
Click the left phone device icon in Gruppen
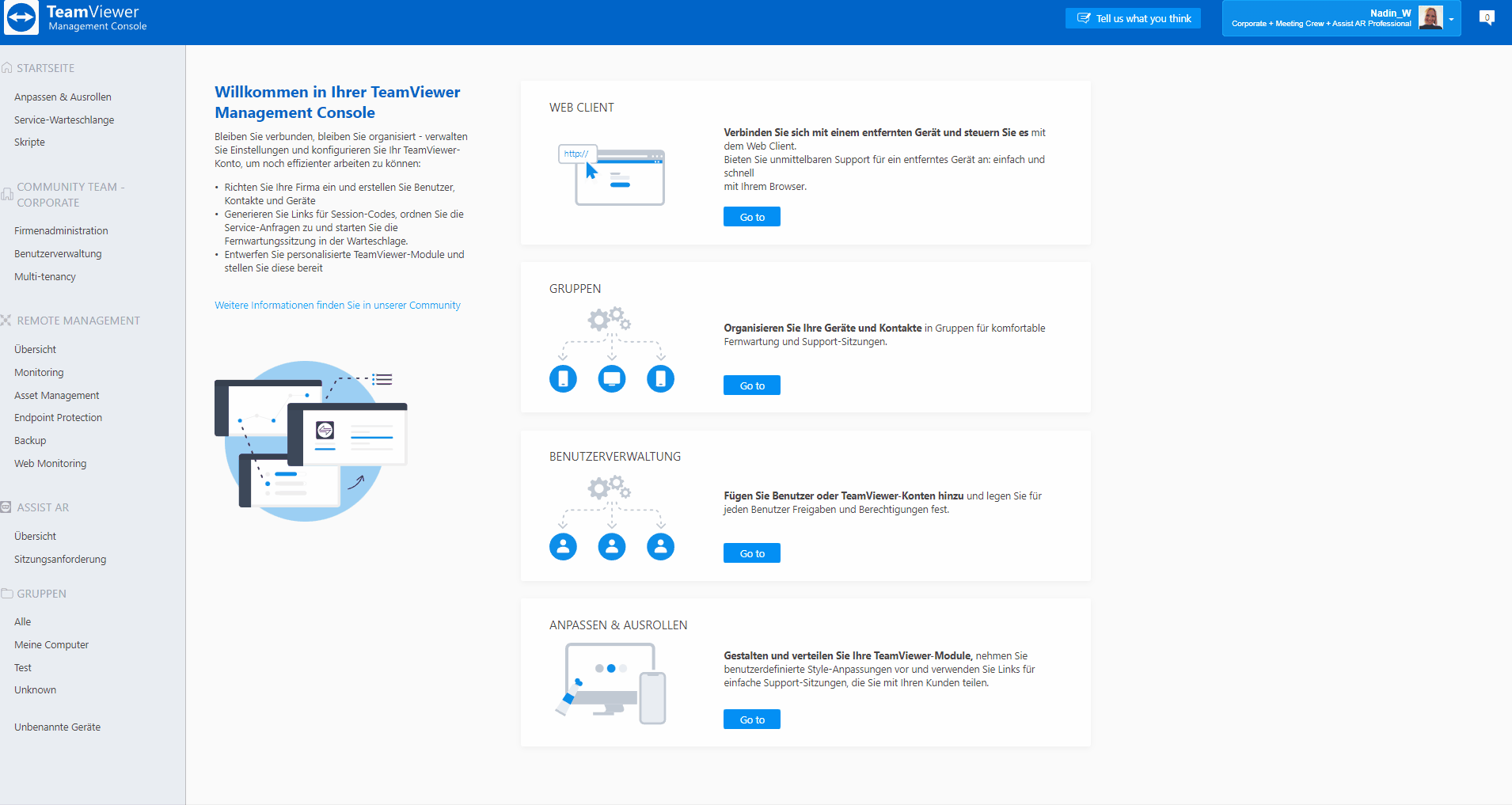(563, 378)
